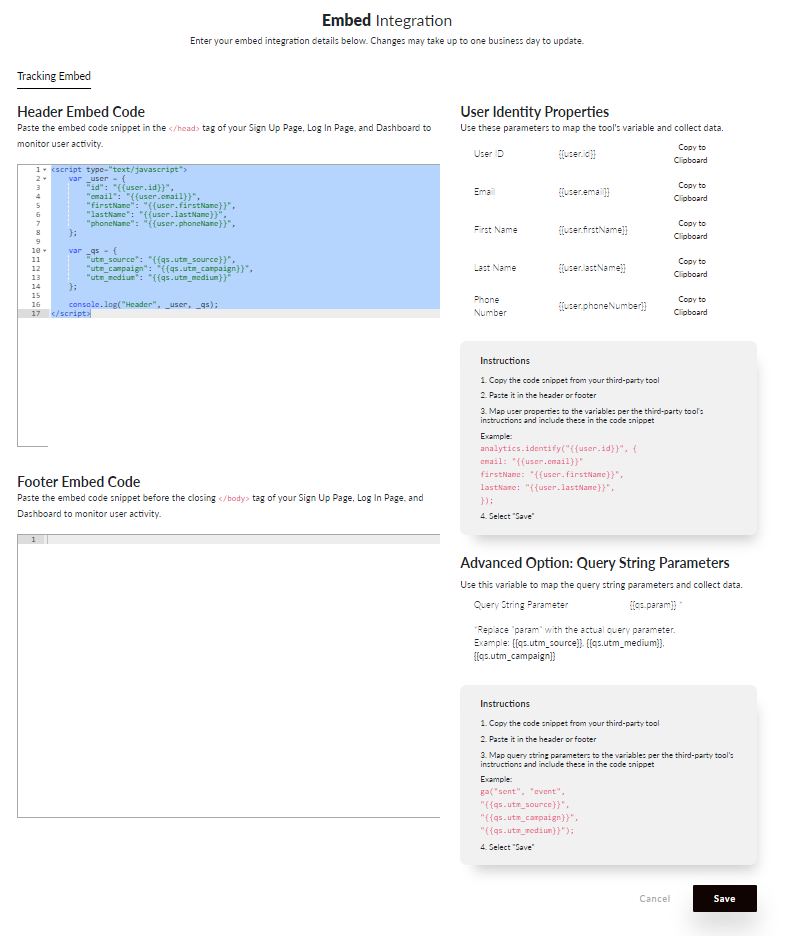Collapse code fold arrow on line 1

44,170
